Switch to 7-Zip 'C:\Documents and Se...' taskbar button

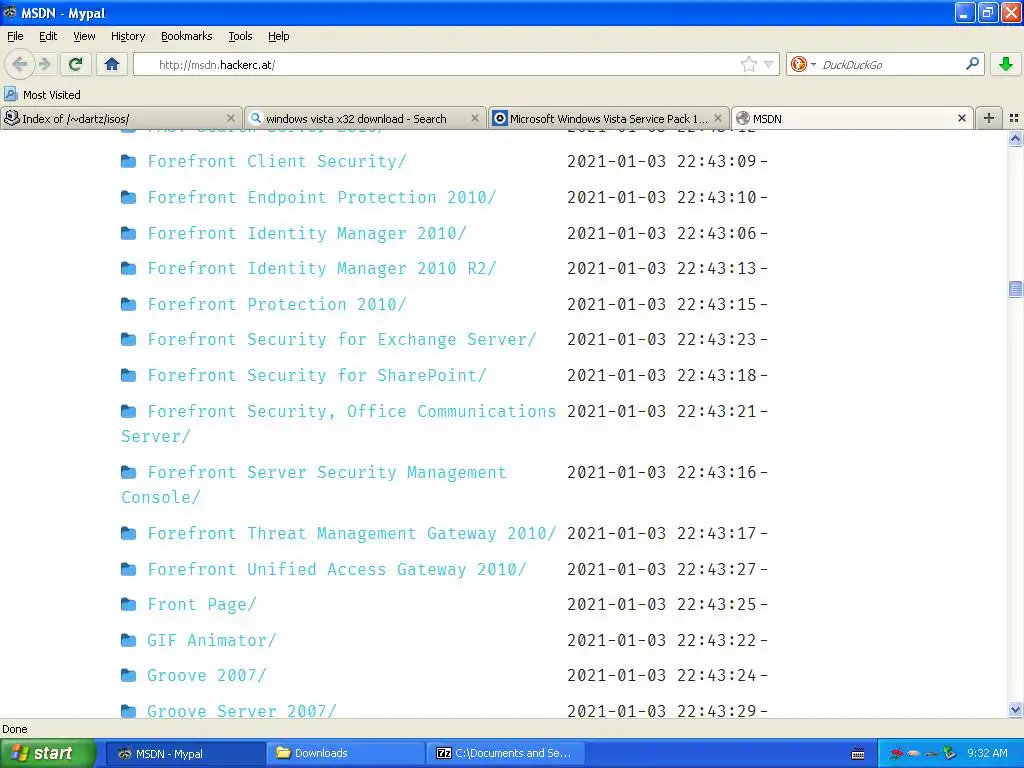tap(505, 754)
